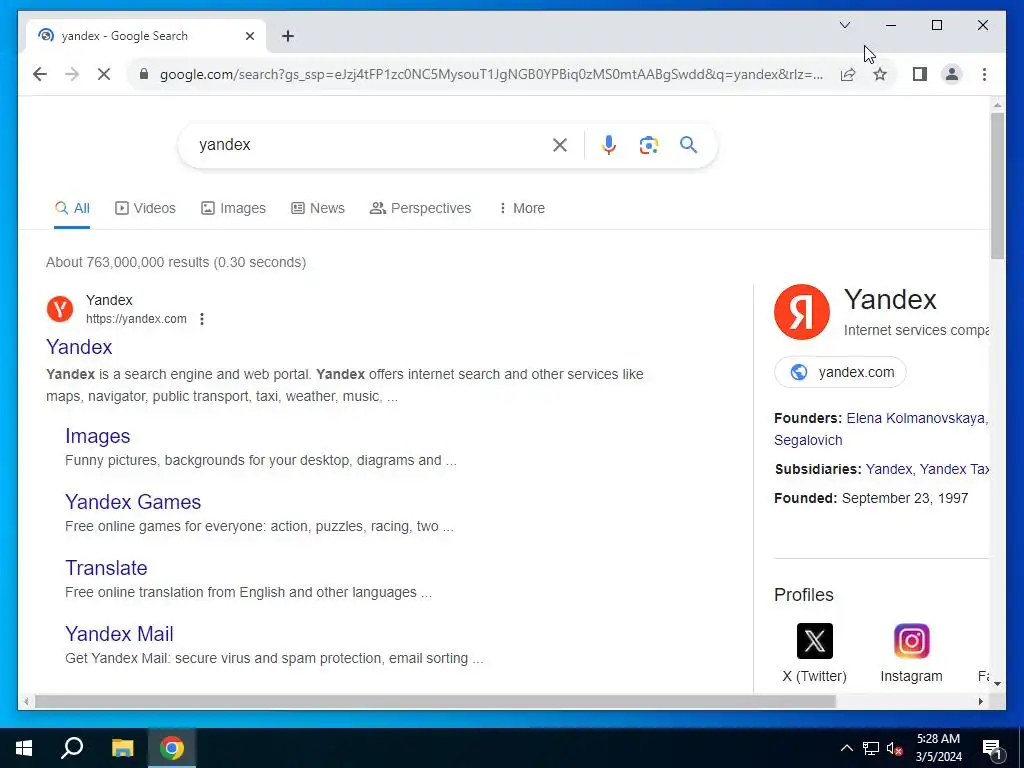Open the Translate sitelink
This screenshot has width=1024, height=768.
point(106,568)
